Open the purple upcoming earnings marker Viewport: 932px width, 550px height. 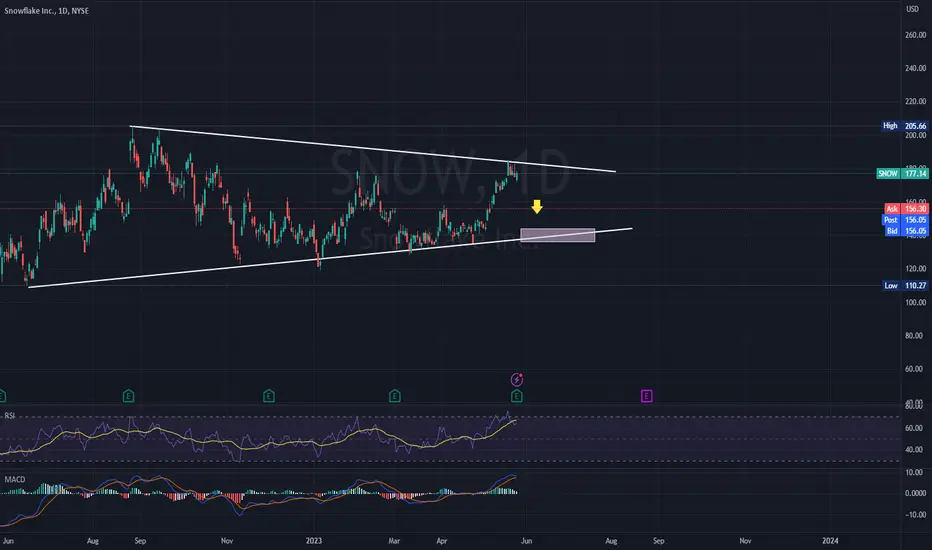[647, 396]
